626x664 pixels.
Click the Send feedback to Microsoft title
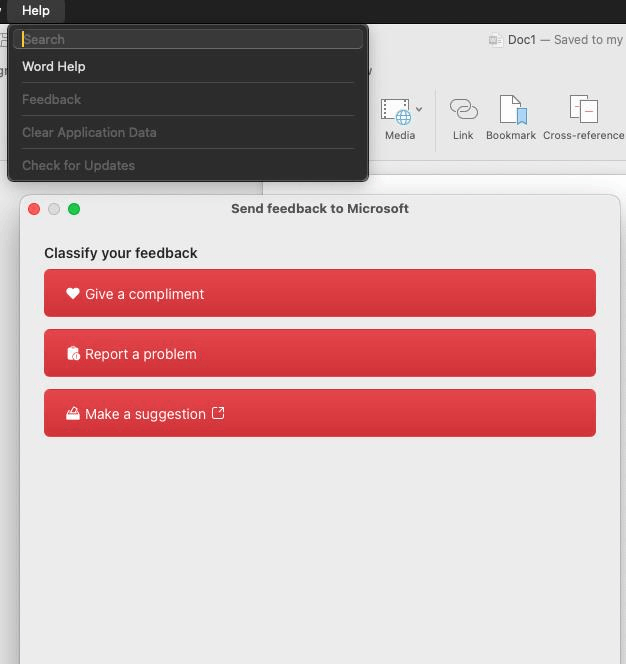click(320, 209)
